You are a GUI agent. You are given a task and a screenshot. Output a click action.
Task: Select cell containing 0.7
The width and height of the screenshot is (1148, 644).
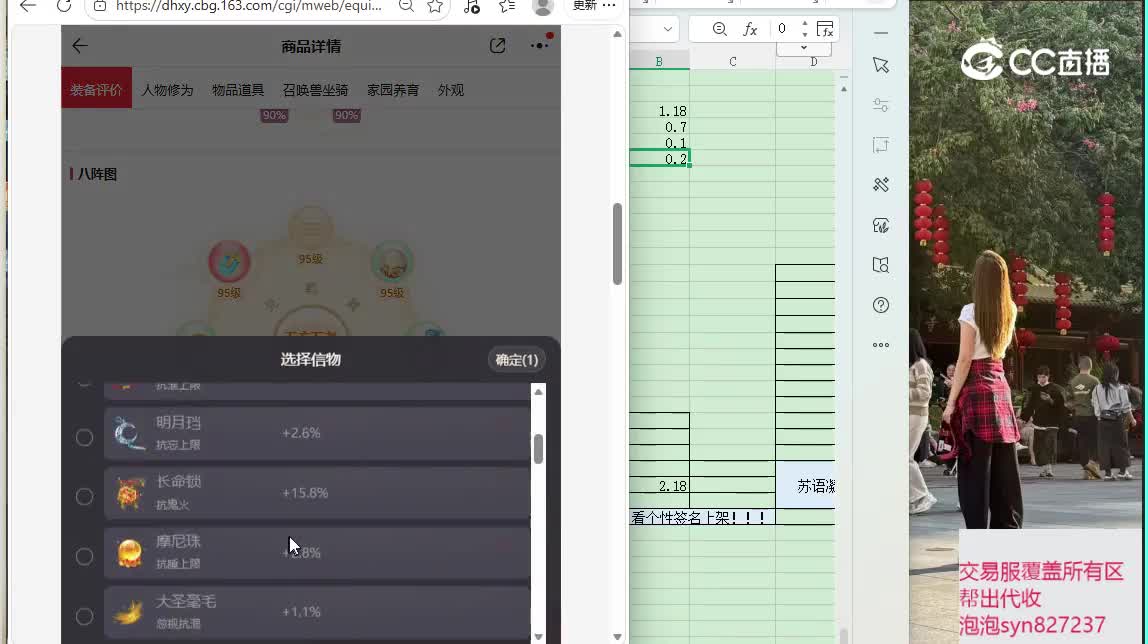(659, 127)
